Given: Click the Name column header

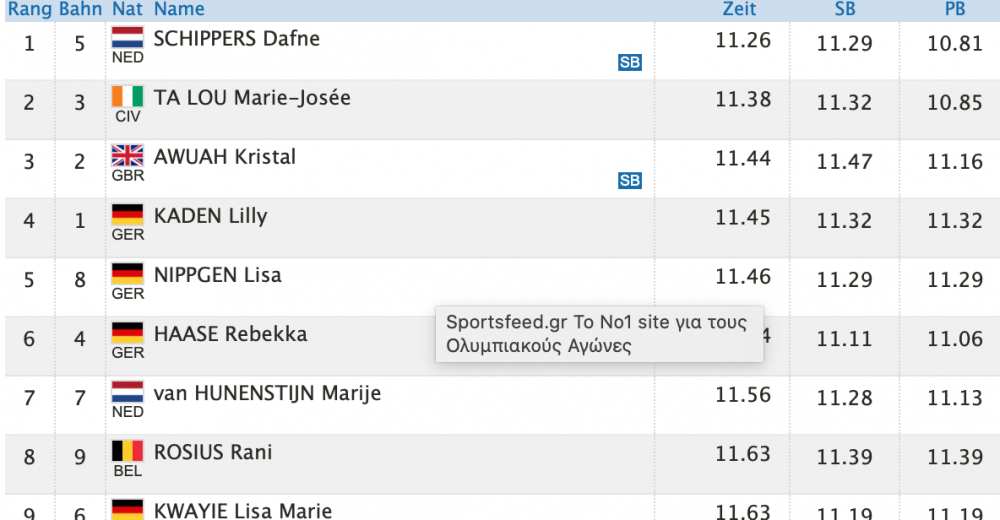Looking at the screenshot, I should click(x=179, y=9).
